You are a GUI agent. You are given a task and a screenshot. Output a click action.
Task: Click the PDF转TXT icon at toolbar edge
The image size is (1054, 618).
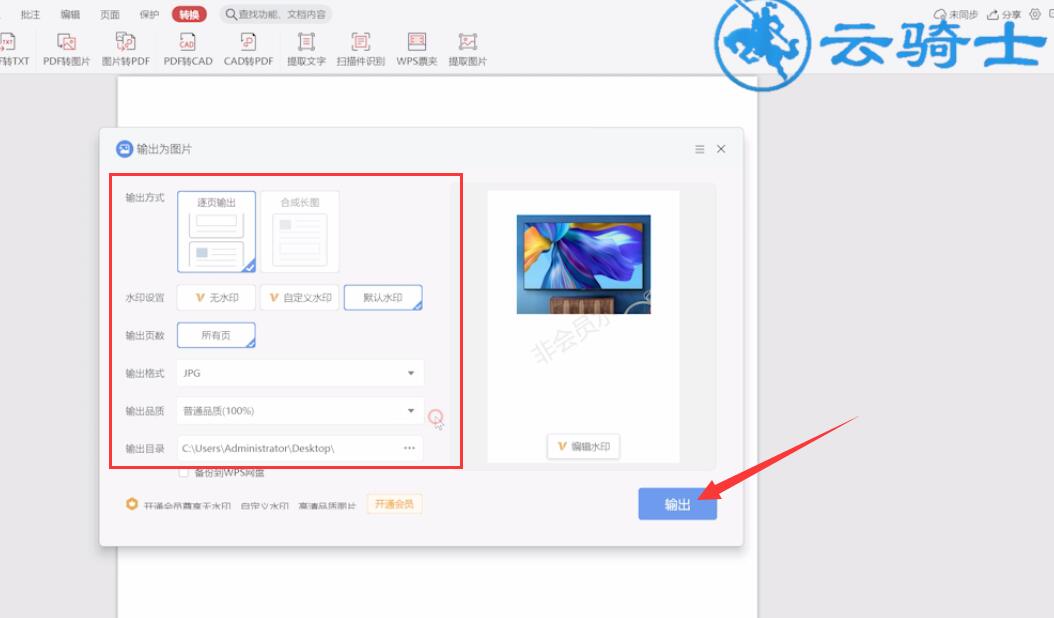pos(8,42)
